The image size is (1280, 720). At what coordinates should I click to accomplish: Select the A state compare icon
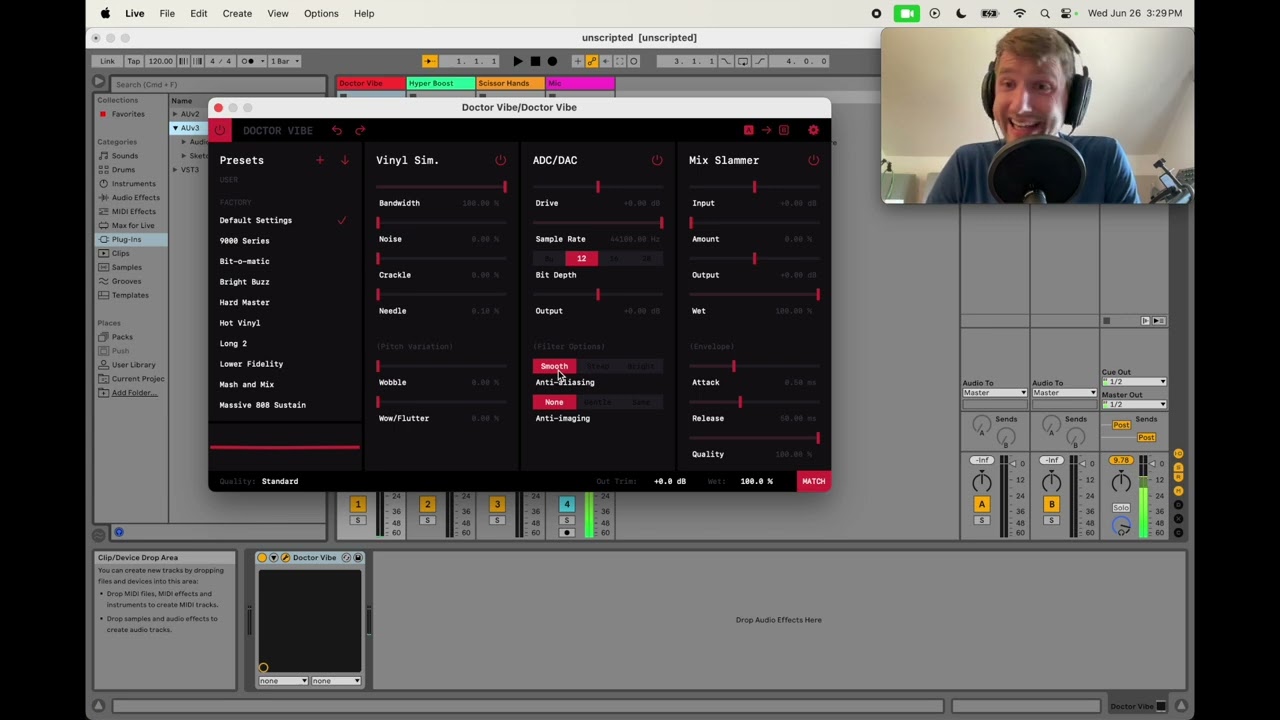pyautogui.click(x=748, y=130)
